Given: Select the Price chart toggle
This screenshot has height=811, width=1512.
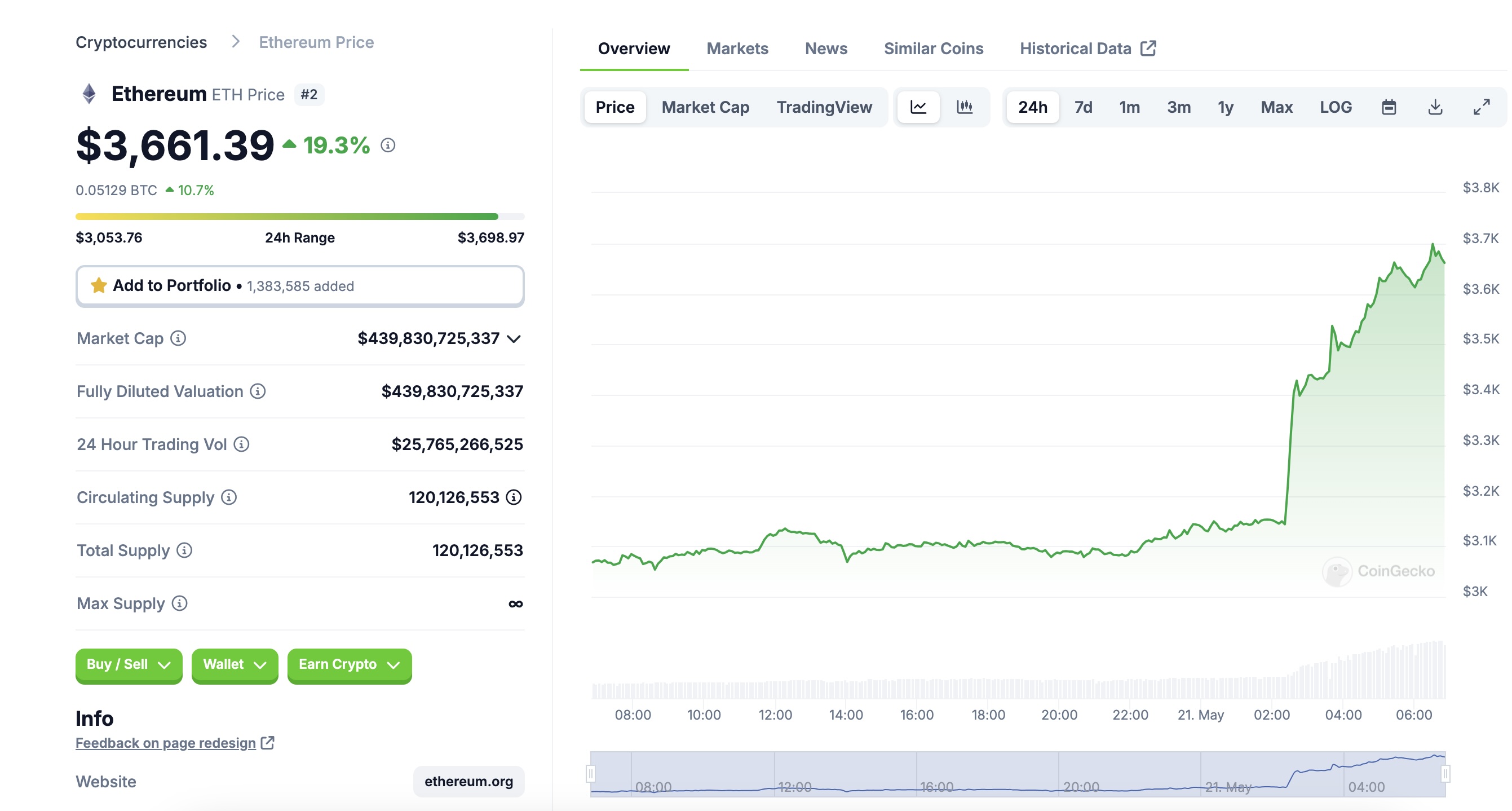Looking at the screenshot, I should pos(615,107).
